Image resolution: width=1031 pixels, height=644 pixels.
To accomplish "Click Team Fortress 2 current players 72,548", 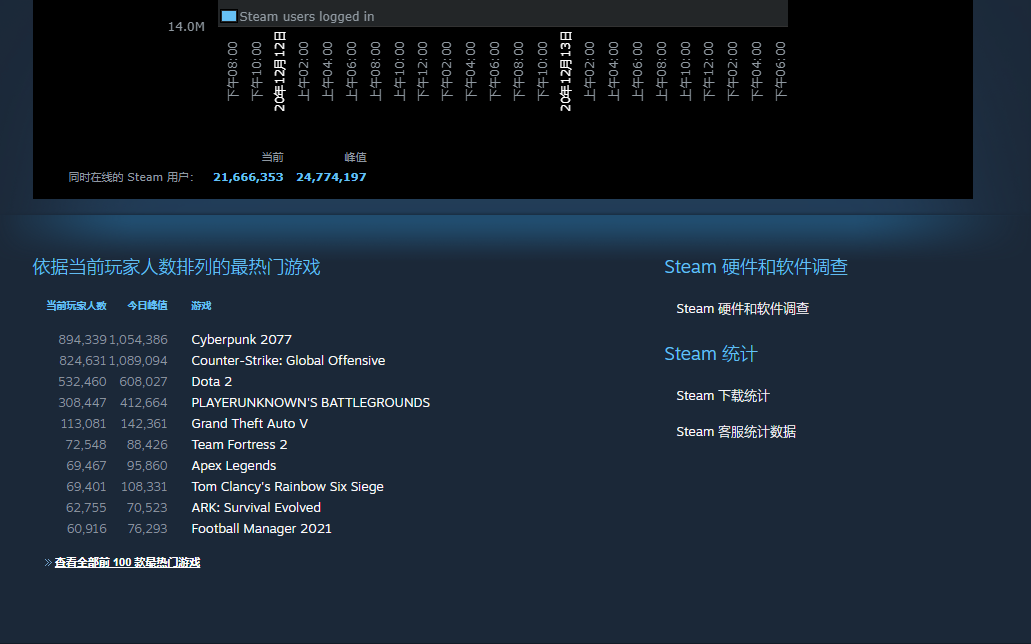I will coord(86,445).
